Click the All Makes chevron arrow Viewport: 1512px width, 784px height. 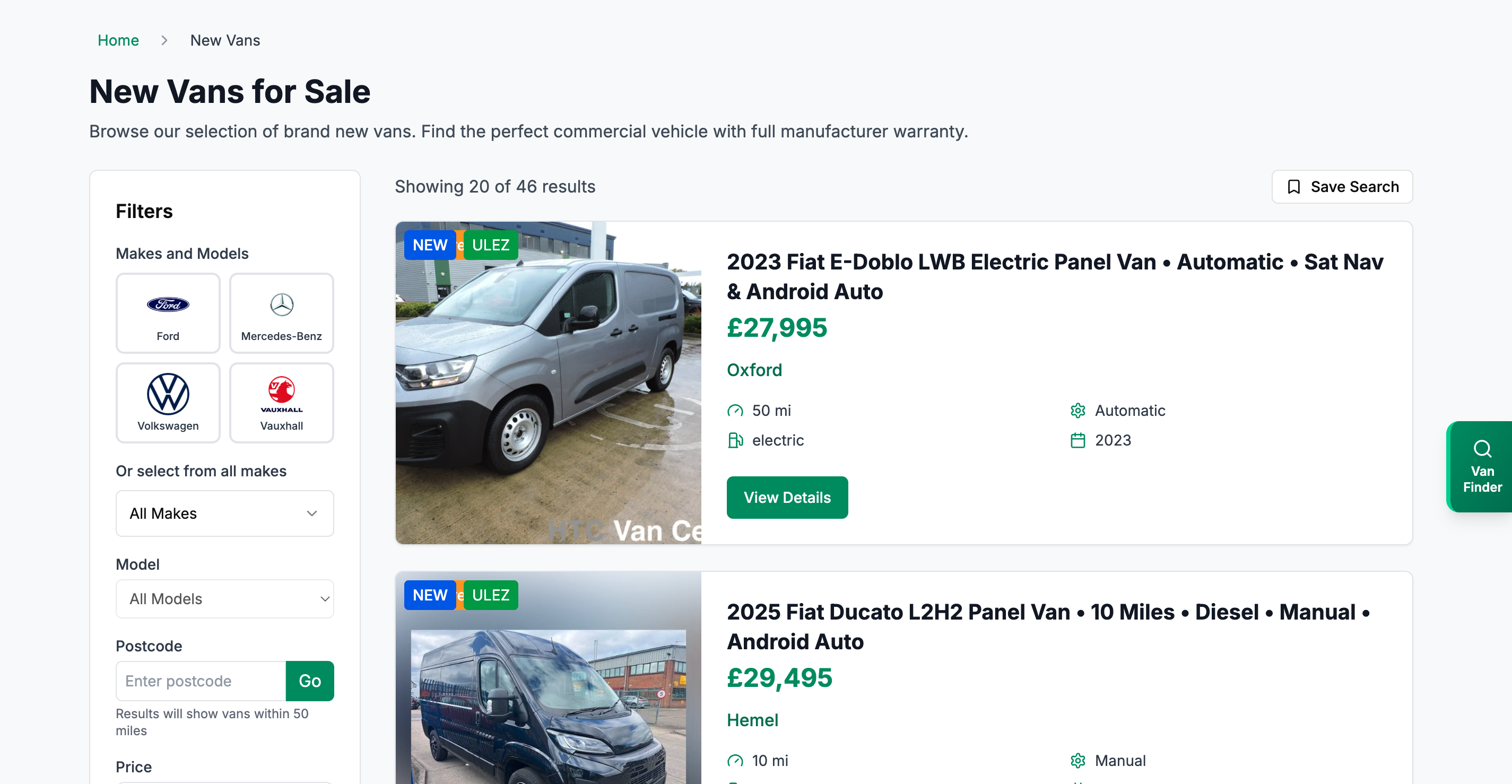coord(311,513)
